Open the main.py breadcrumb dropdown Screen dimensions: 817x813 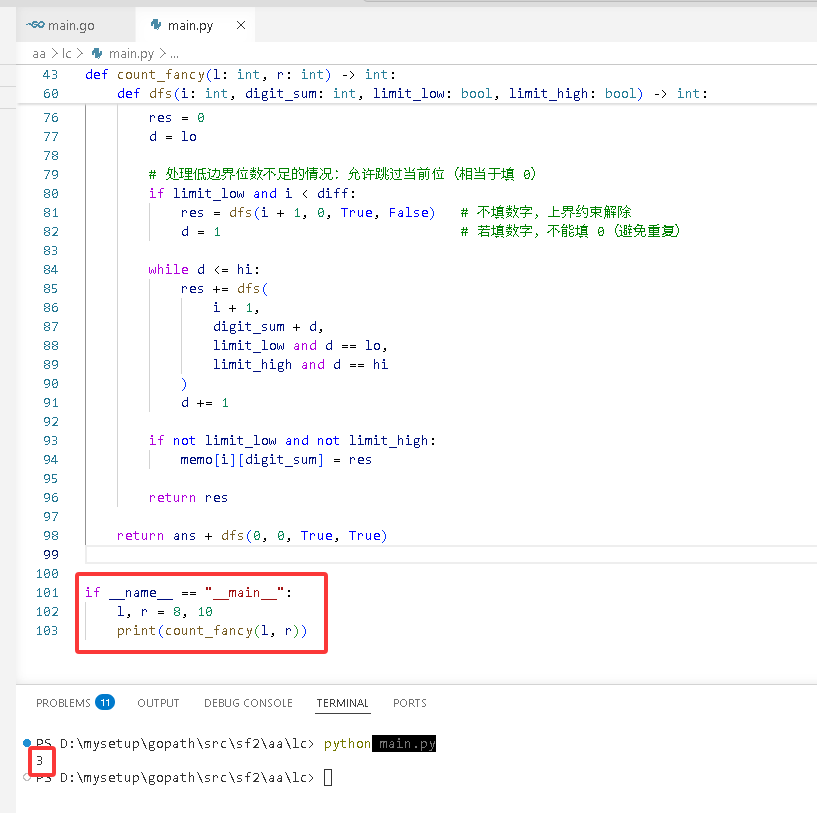tap(131, 54)
